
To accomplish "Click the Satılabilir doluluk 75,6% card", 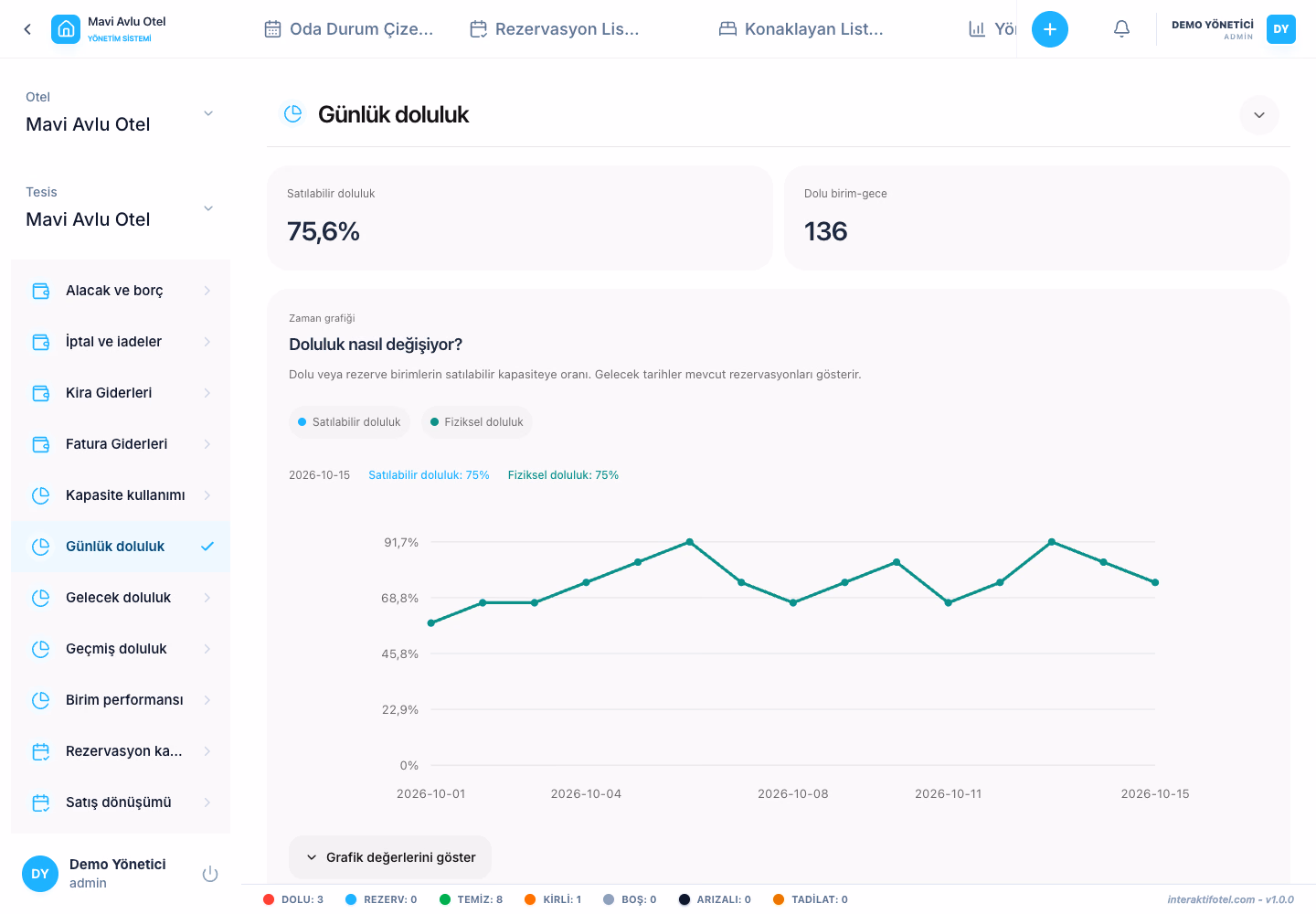I will [520, 218].
